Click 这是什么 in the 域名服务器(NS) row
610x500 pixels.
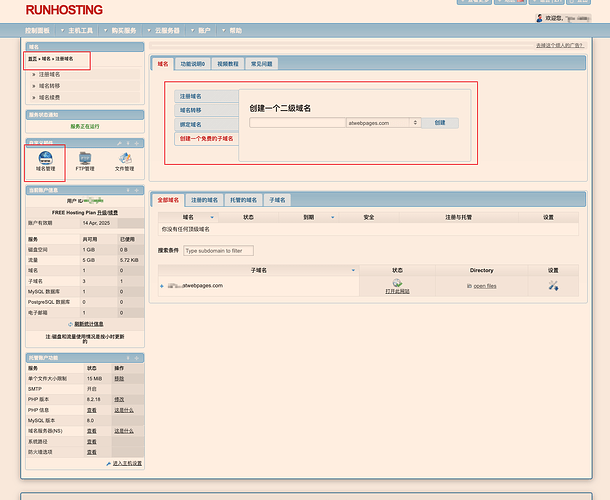[x=124, y=431]
